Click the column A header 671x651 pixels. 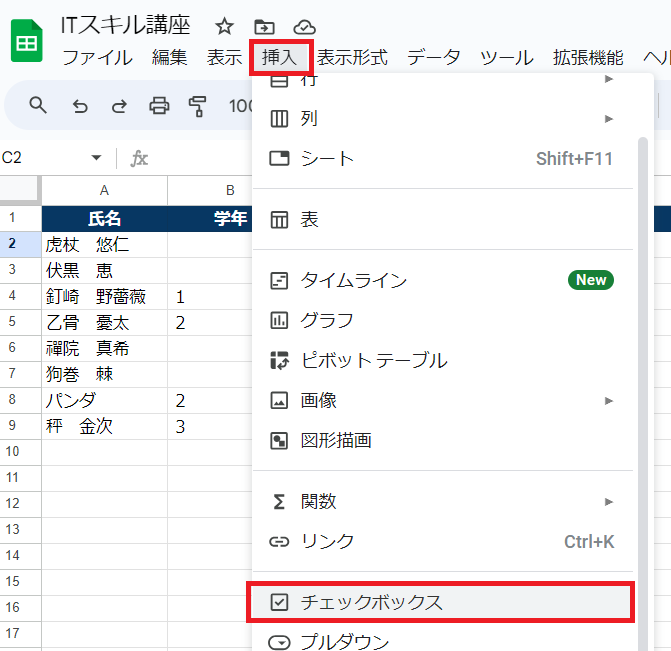104,190
